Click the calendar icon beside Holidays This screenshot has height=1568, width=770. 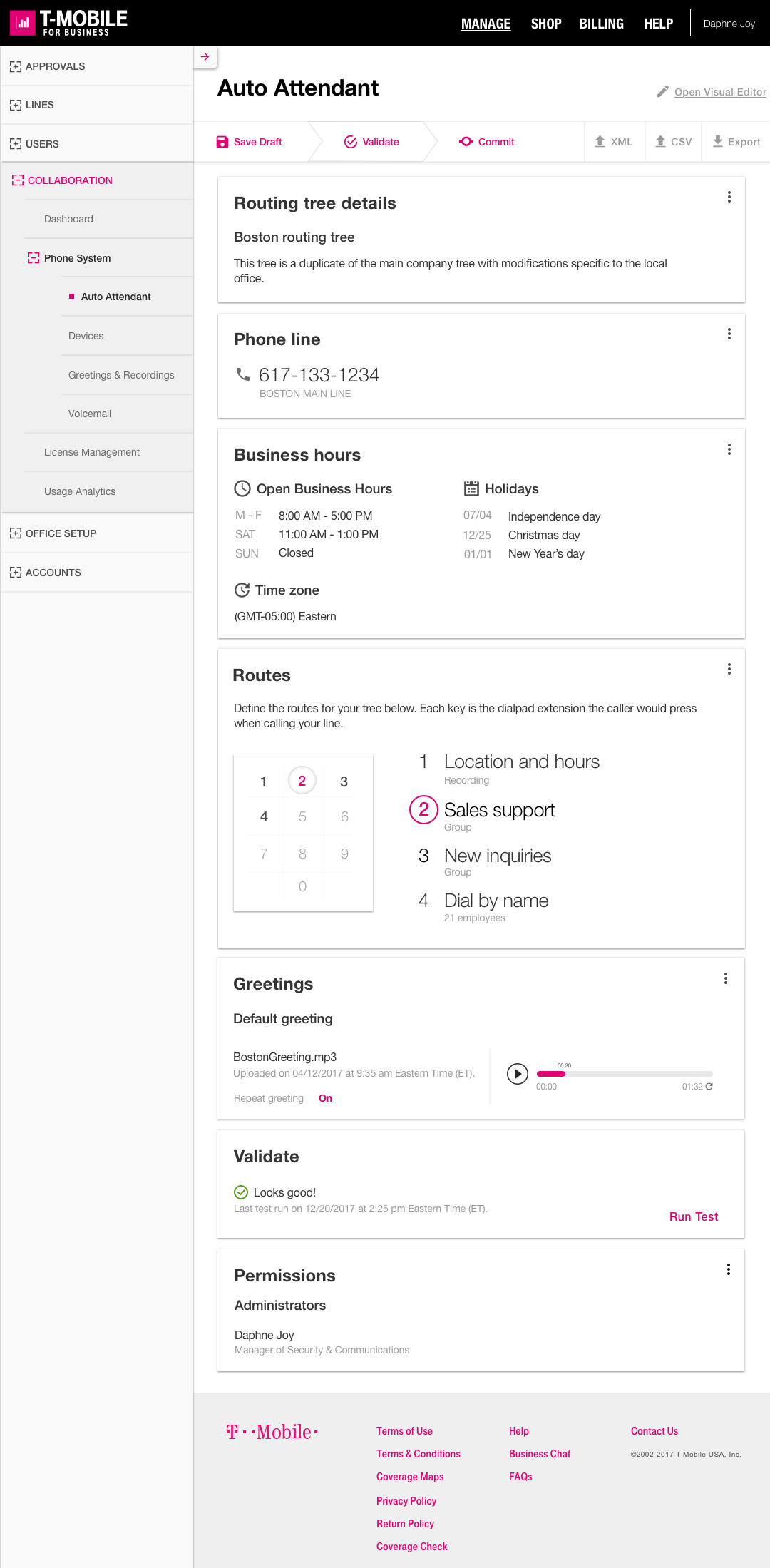471,488
